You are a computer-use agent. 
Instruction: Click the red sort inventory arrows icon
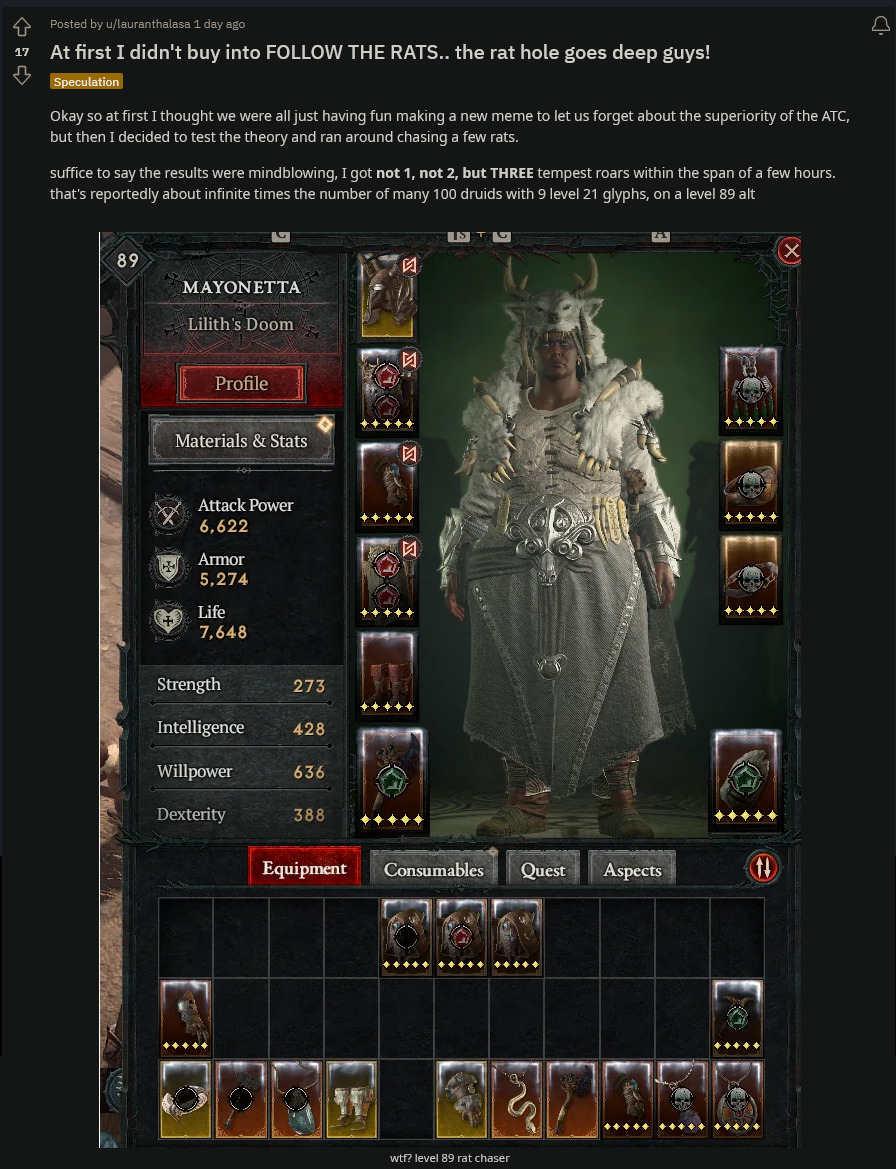pyautogui.click(x=763, y=867)
